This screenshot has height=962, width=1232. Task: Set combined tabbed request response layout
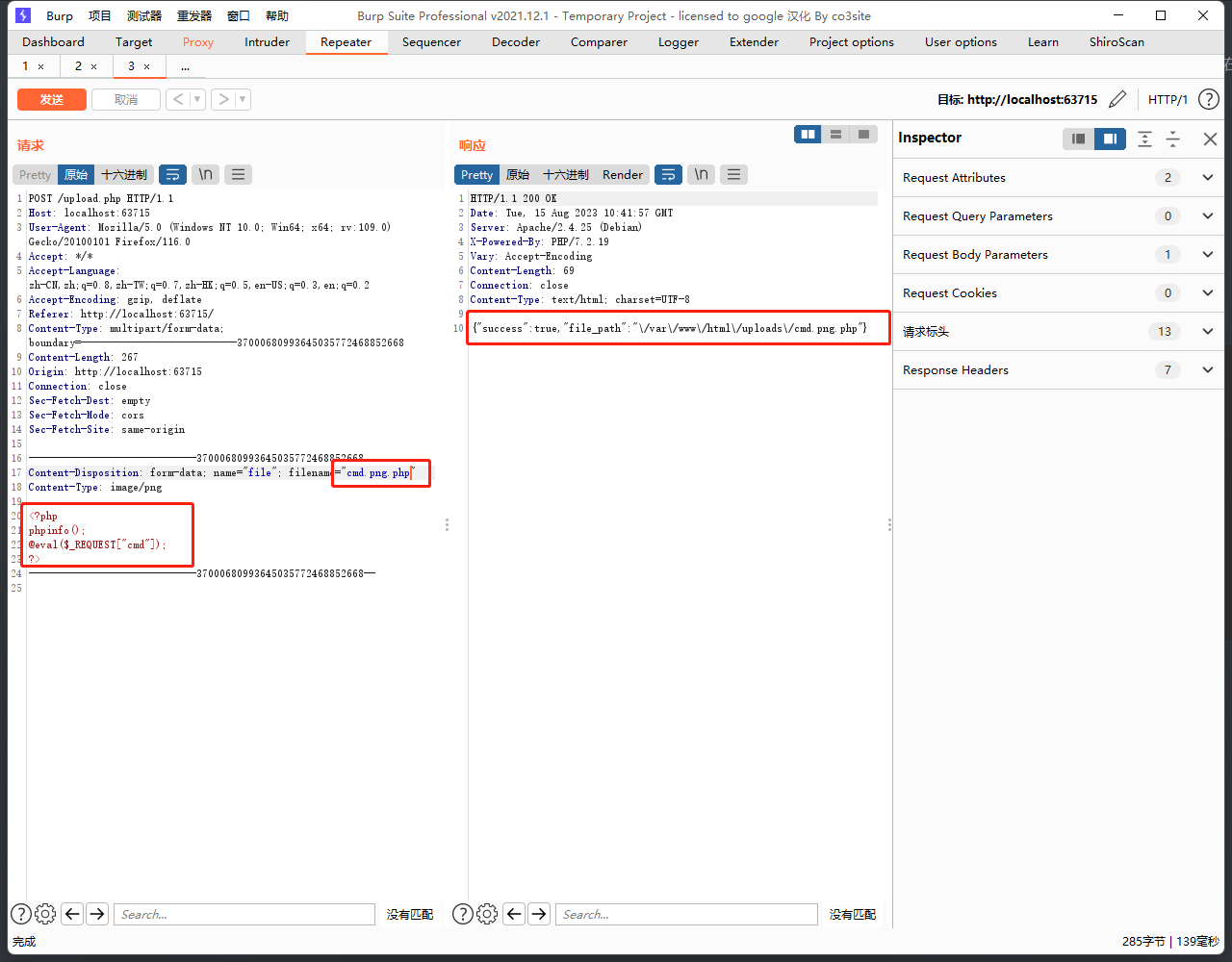pos(863,134)
